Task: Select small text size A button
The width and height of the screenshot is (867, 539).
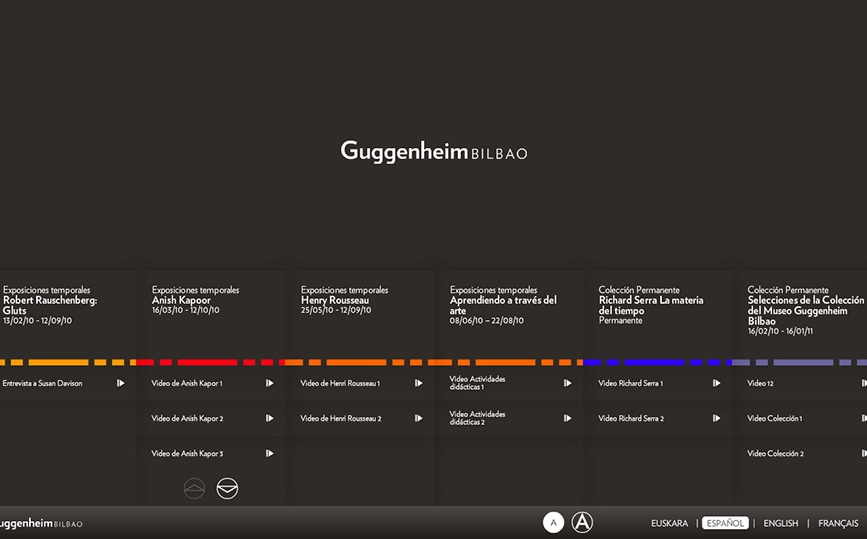Action: [553, 522]
